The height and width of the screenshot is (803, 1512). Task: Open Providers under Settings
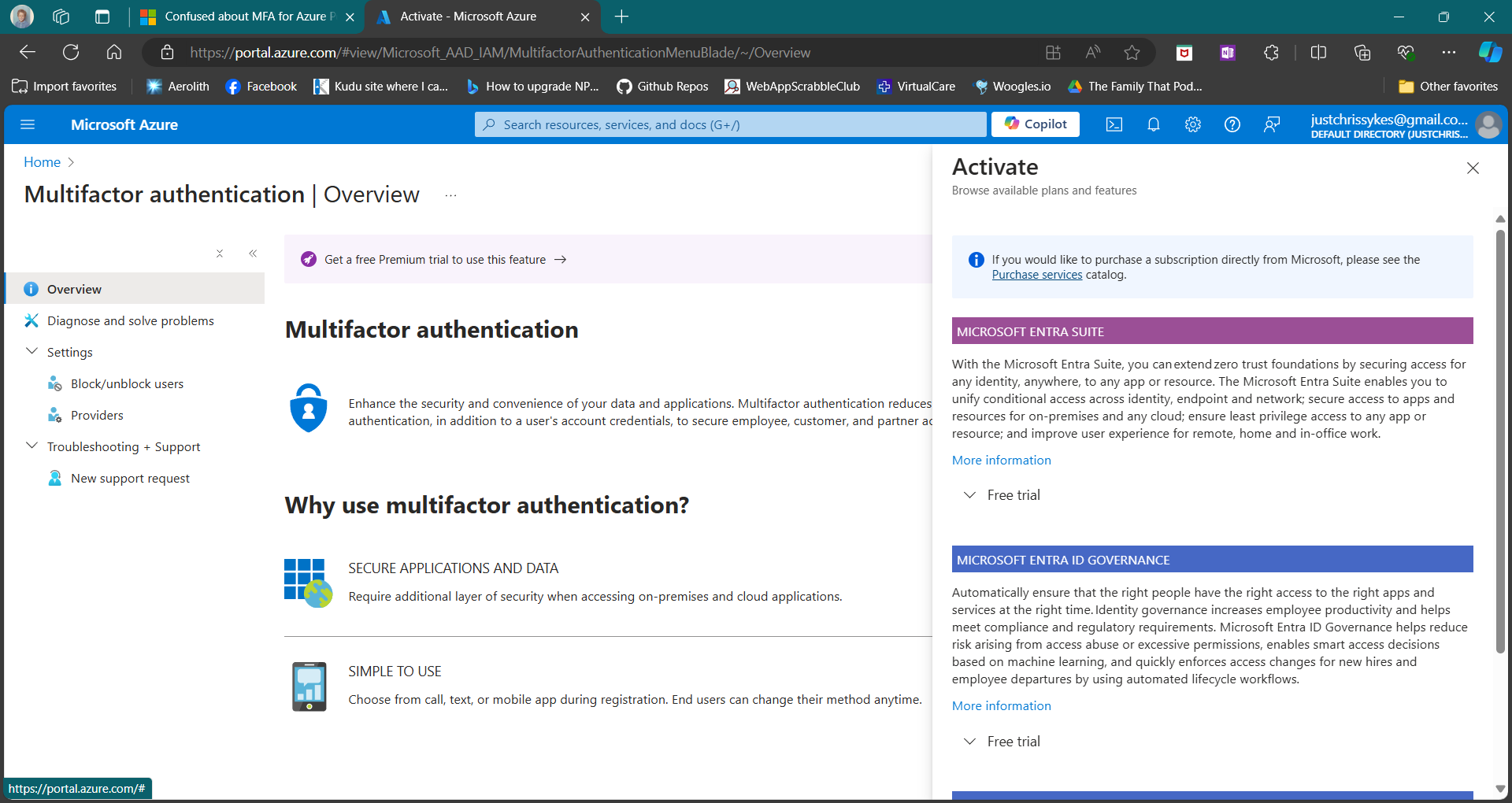pos(97,415)
